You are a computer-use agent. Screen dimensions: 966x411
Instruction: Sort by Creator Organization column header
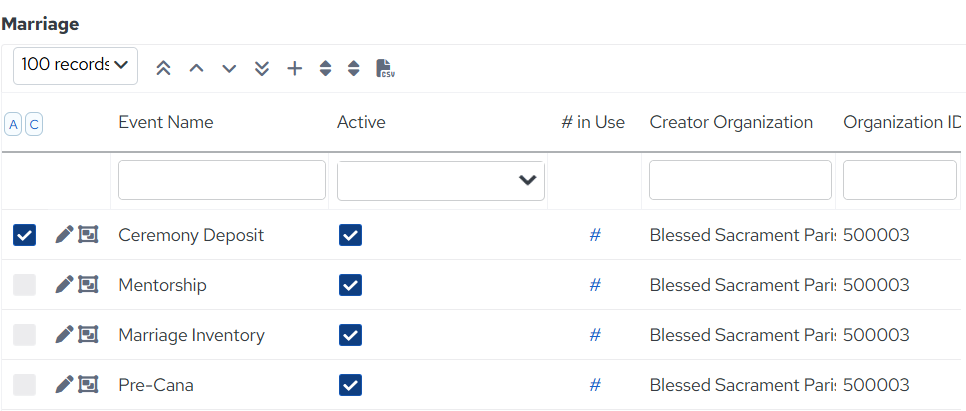click(x=731, y=122)
